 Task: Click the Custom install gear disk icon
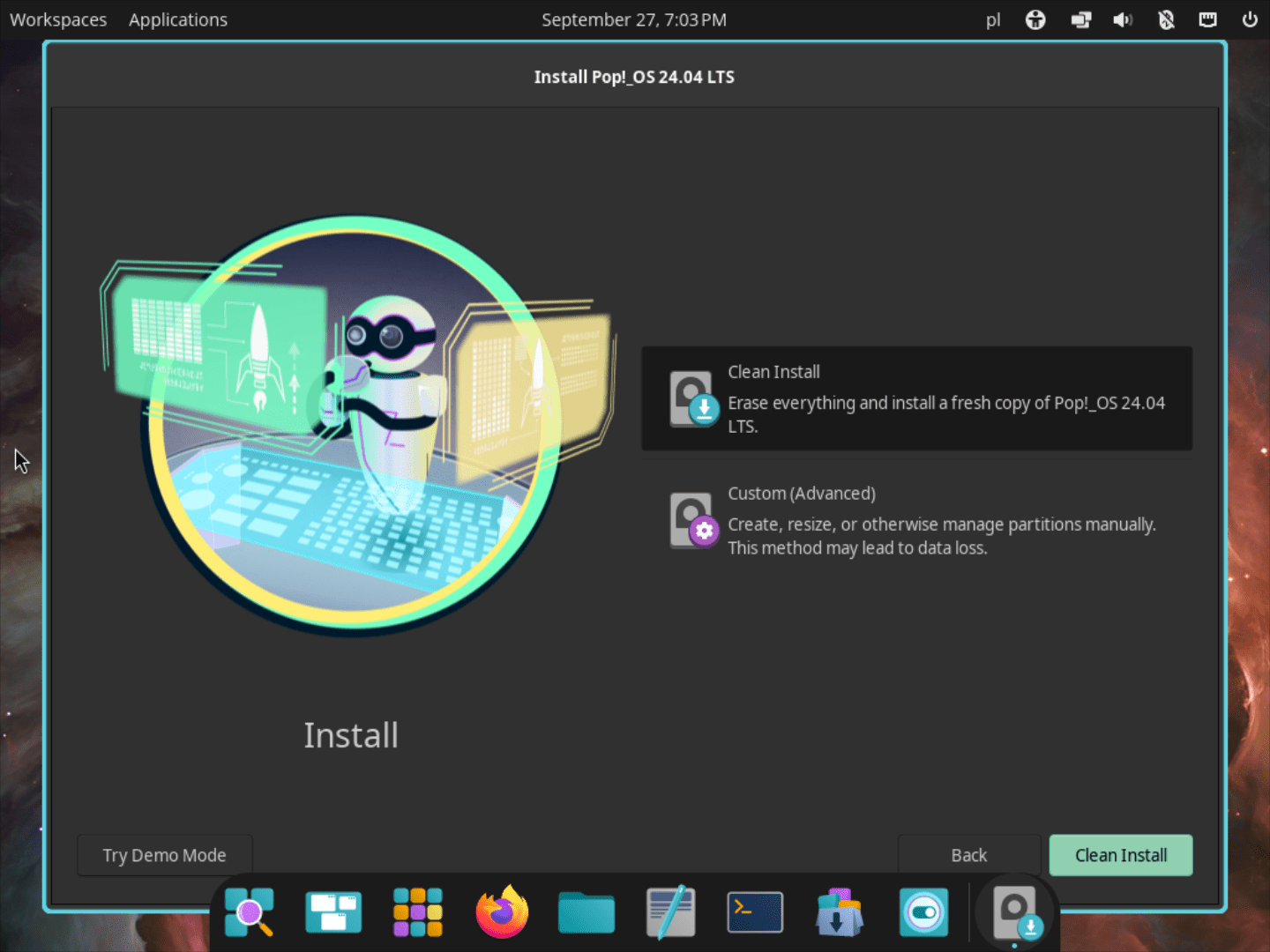click(x=694, y=520)
